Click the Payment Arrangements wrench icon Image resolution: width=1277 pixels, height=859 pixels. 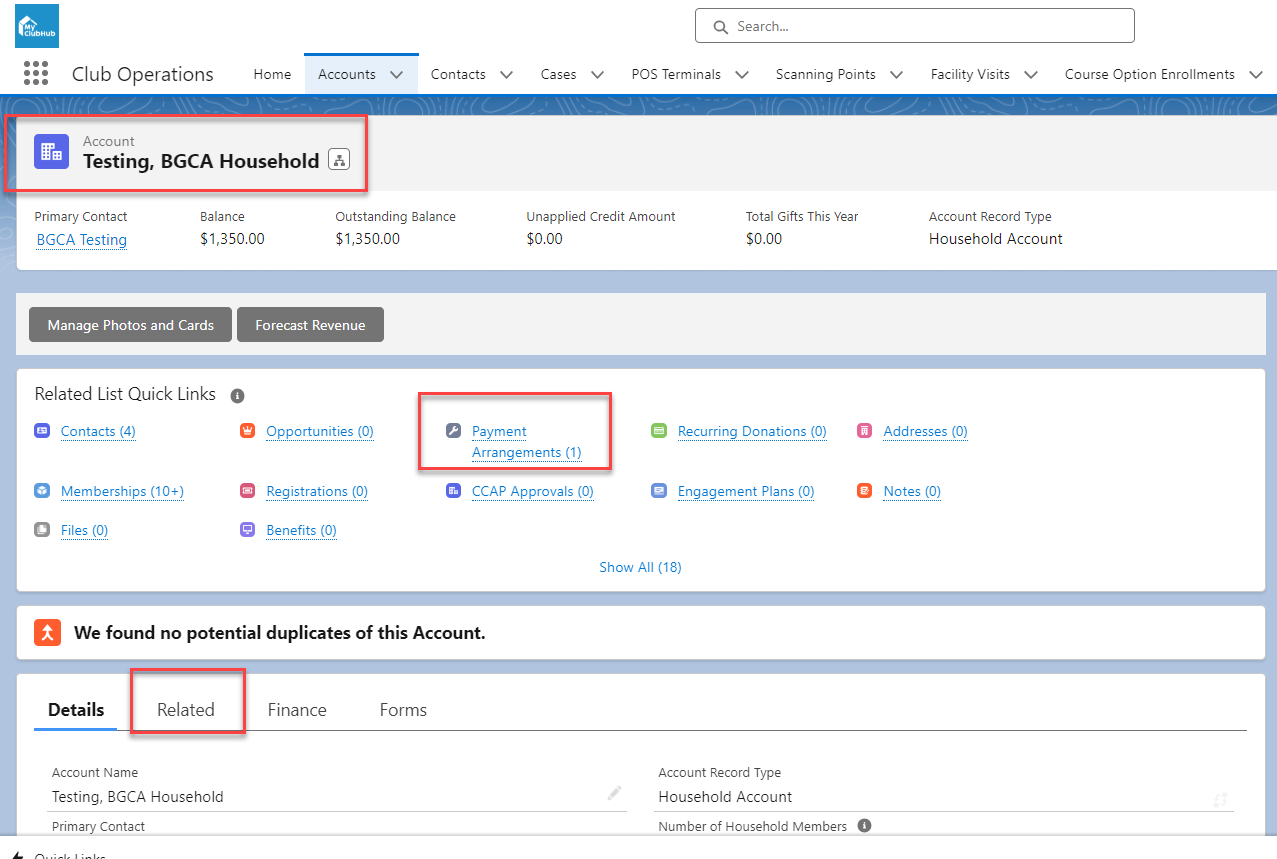(453, 431)
